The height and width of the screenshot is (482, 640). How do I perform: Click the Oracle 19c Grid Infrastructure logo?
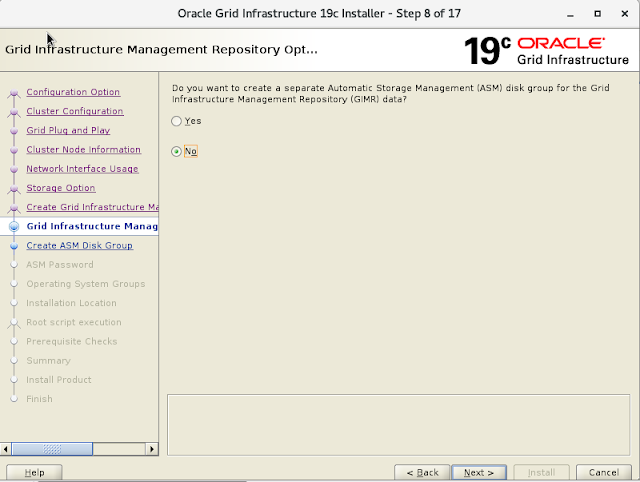[x=546, y=51]
